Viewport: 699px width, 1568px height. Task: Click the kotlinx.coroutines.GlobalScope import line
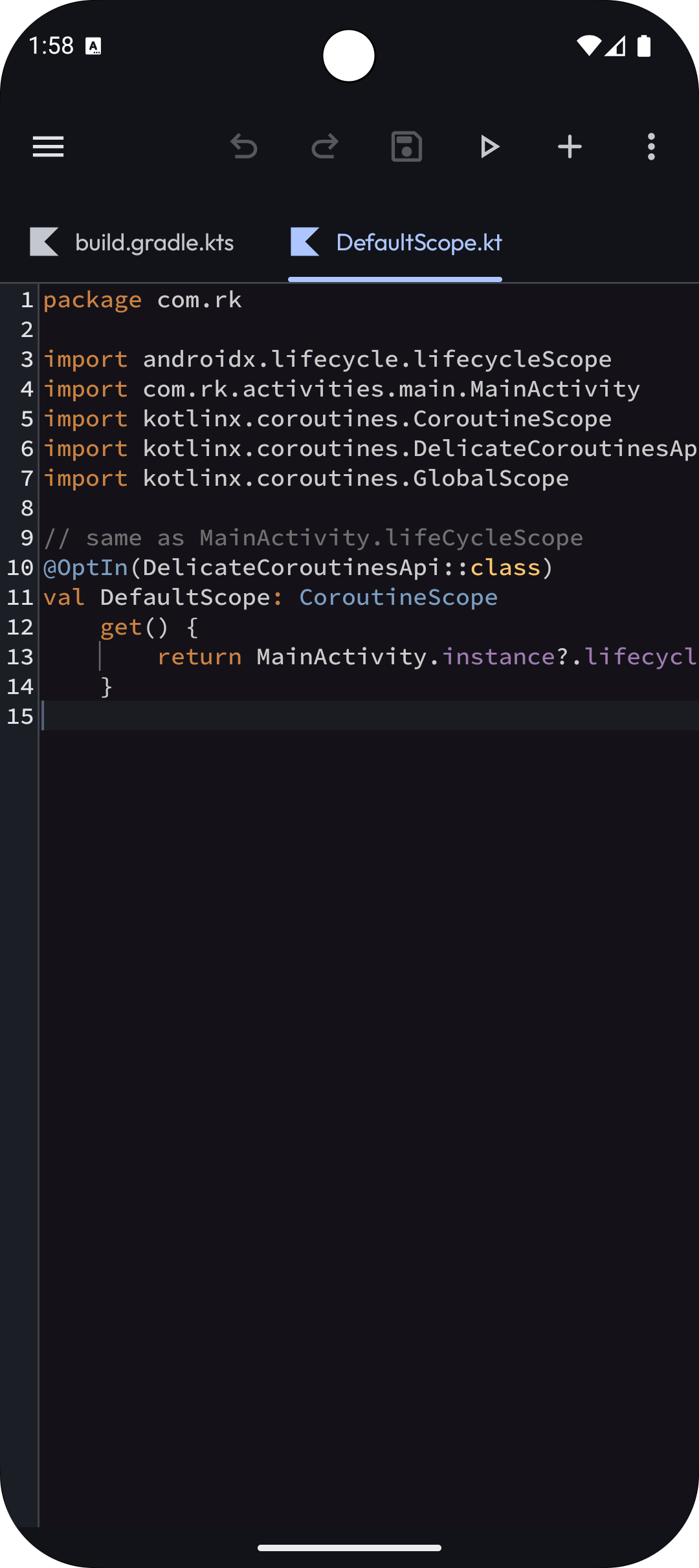(x=306, y=479)
